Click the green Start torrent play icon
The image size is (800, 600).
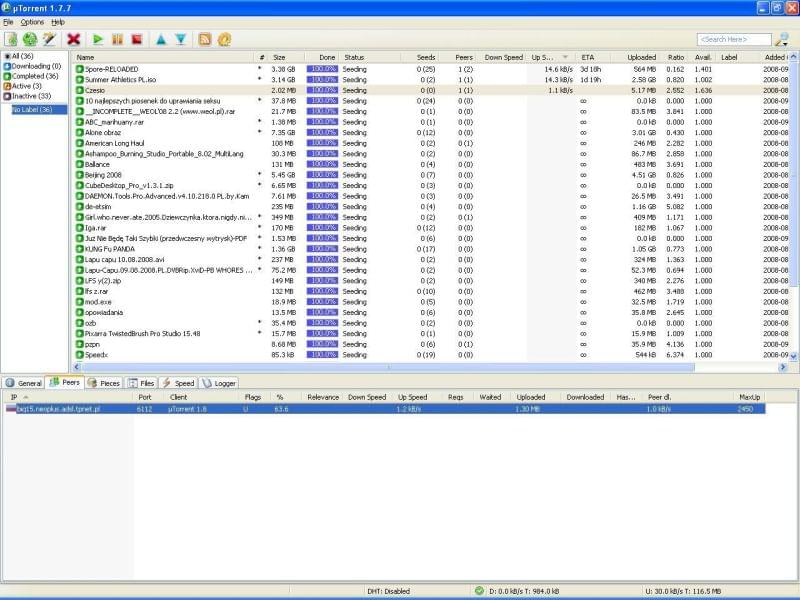pos(98,39)
